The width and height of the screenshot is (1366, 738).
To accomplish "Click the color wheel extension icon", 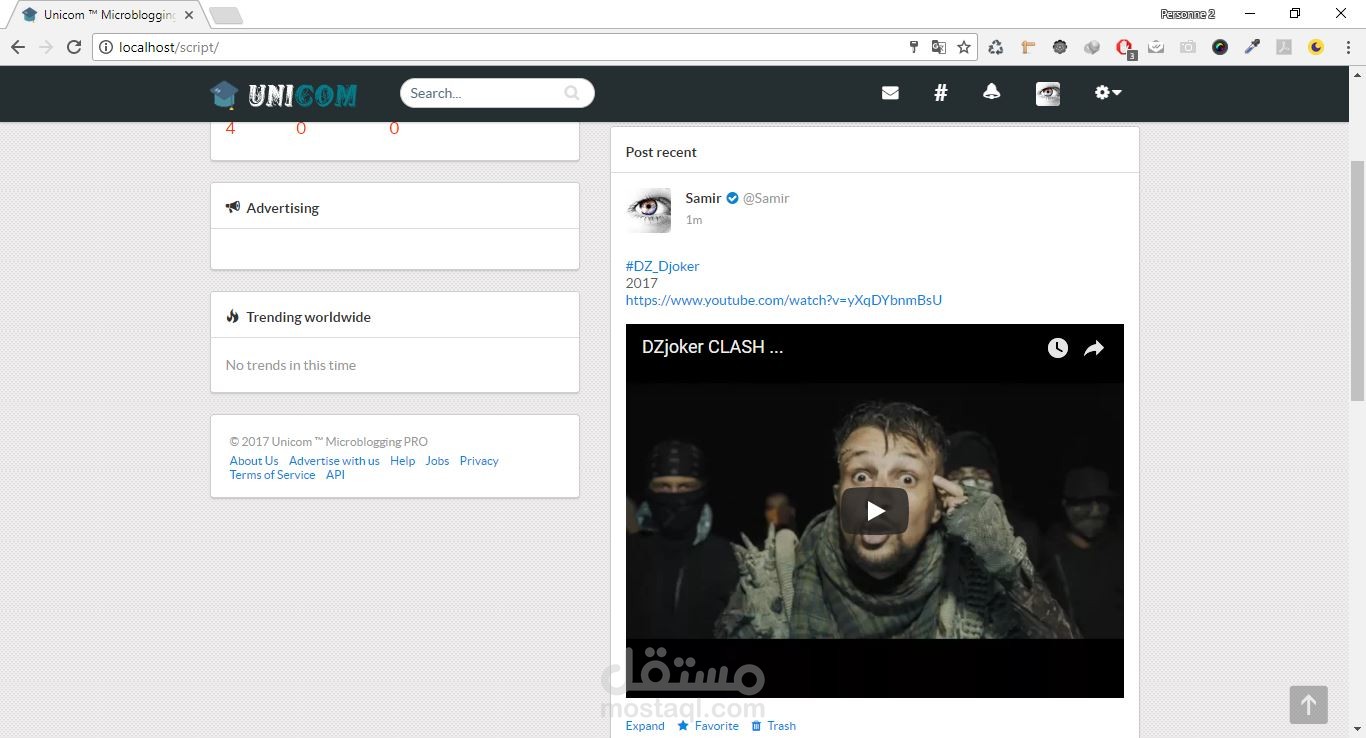I will 1220,47.
